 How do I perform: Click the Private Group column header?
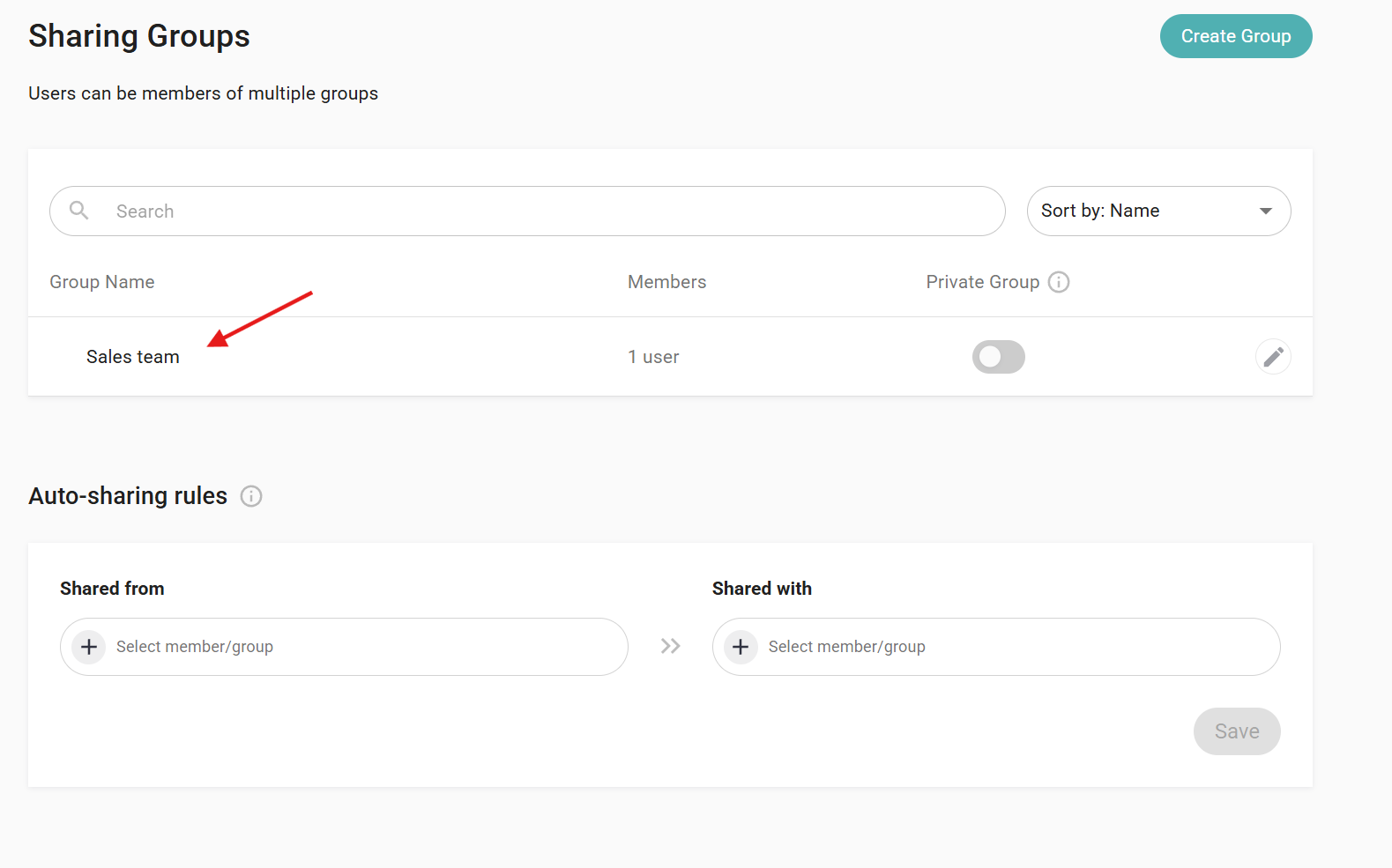pyautogui.click(x=982, y=282)
